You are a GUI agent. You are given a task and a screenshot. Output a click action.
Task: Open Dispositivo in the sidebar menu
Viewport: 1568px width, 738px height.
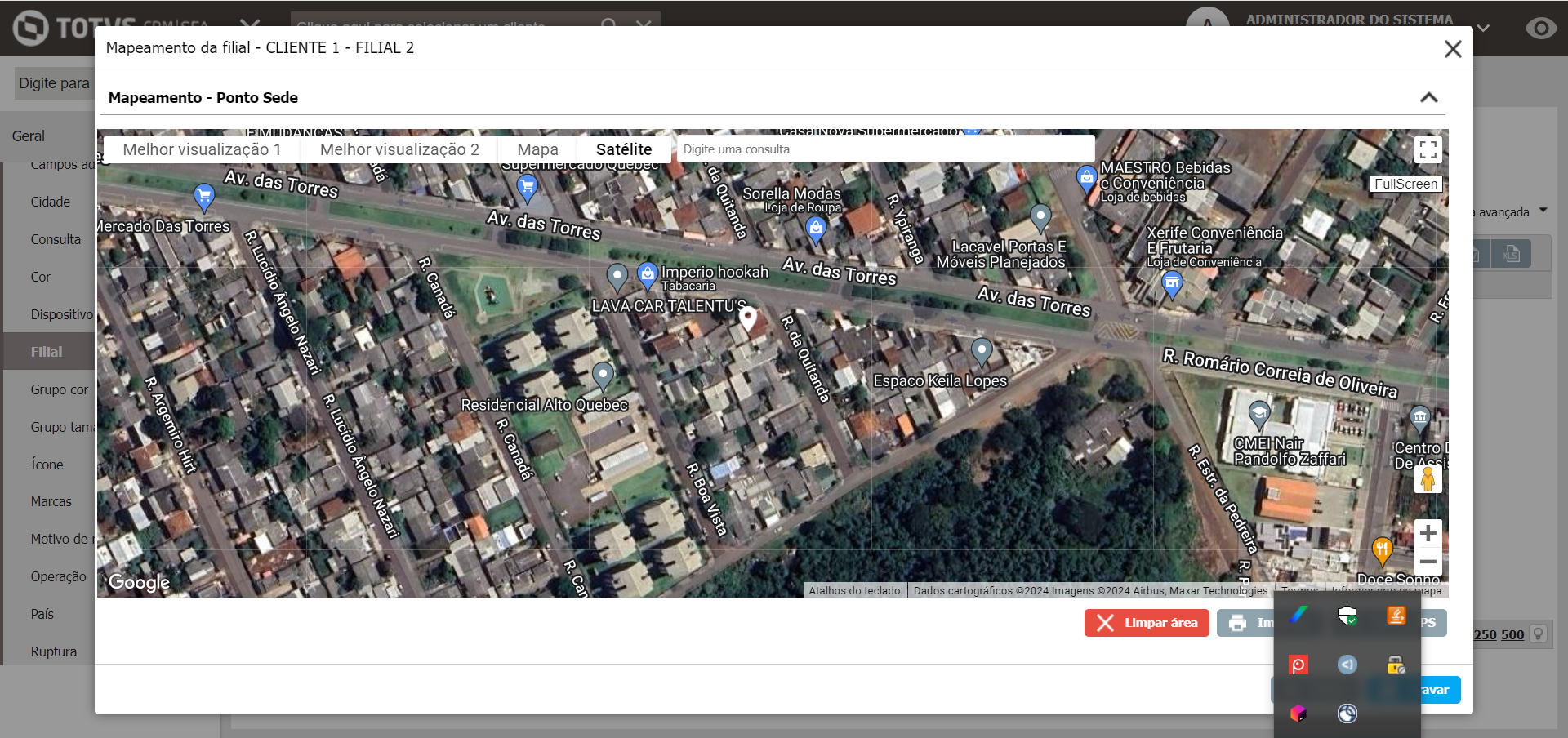tap(62, 314)
